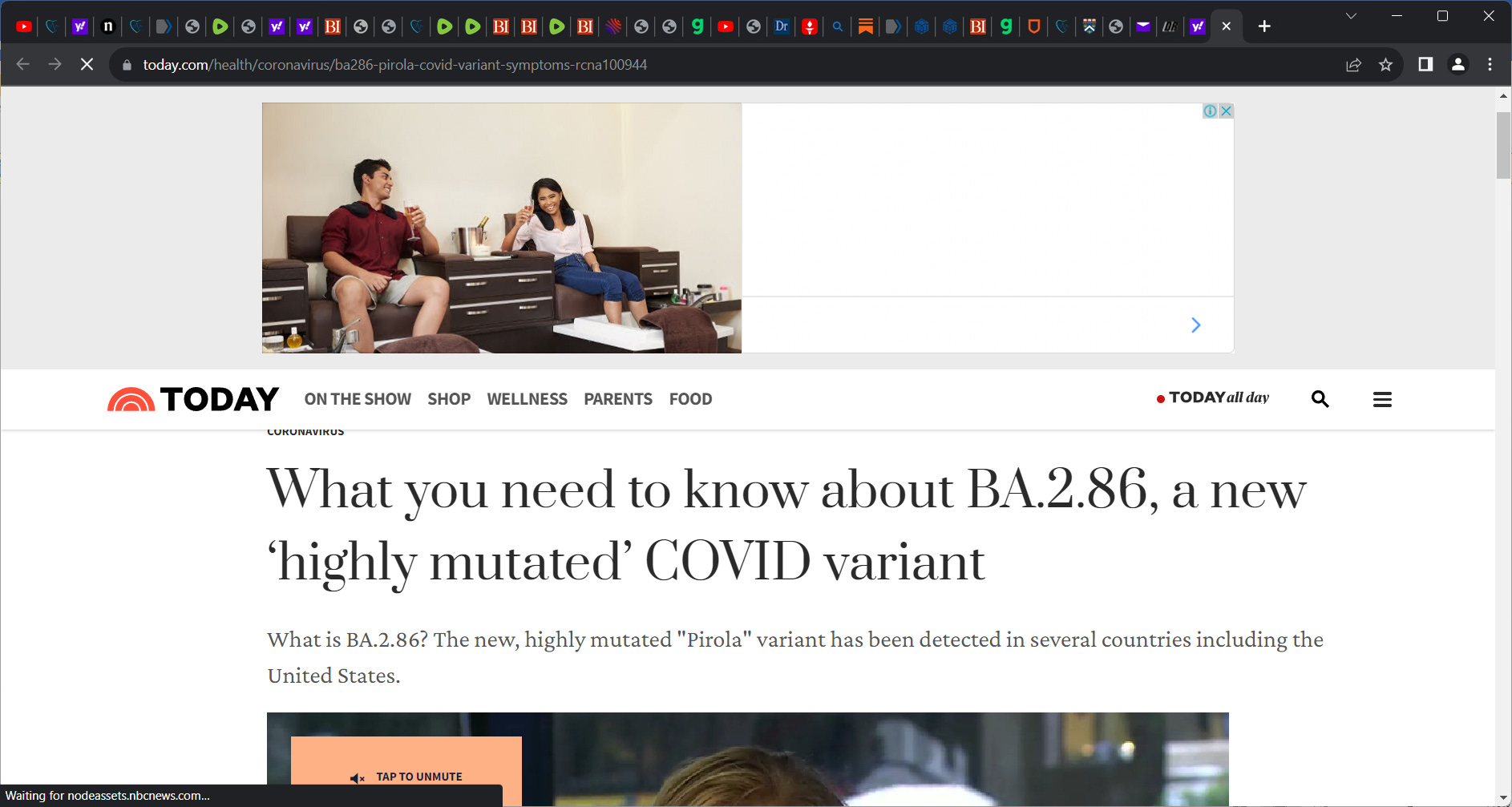Stop loading the page
This screenshot has width=1512, height=807.
pos(87,64)
